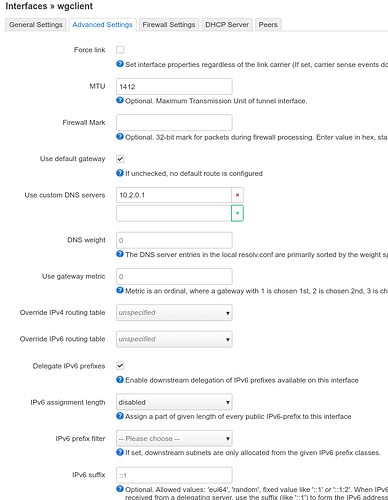Image resolution: width=388 pixels, height=500 pixels.
Task: Focus the Firewall Mark input field
Action: click(174, 123)
